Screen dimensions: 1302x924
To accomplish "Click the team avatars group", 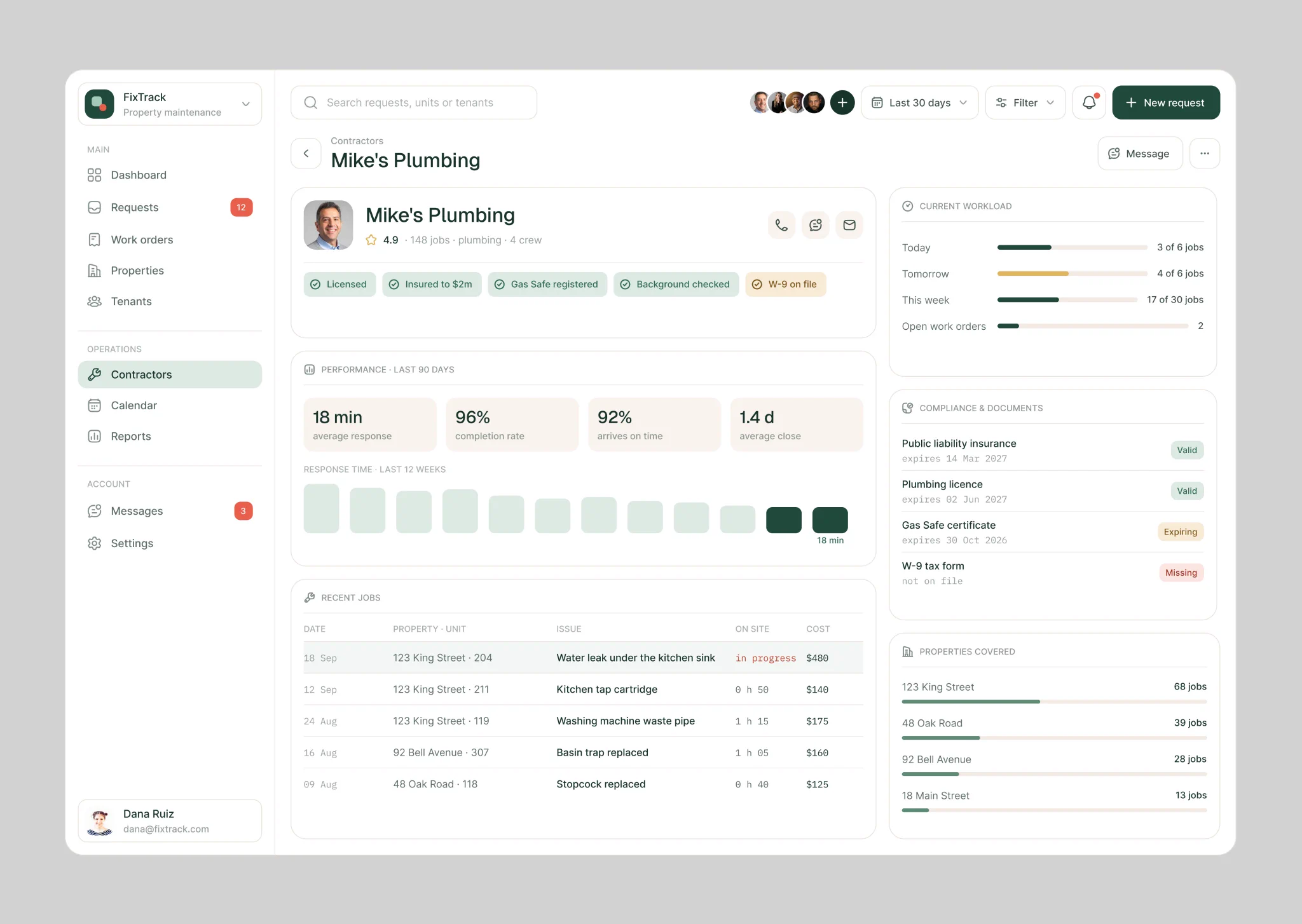I will click(x=787, y=102).
